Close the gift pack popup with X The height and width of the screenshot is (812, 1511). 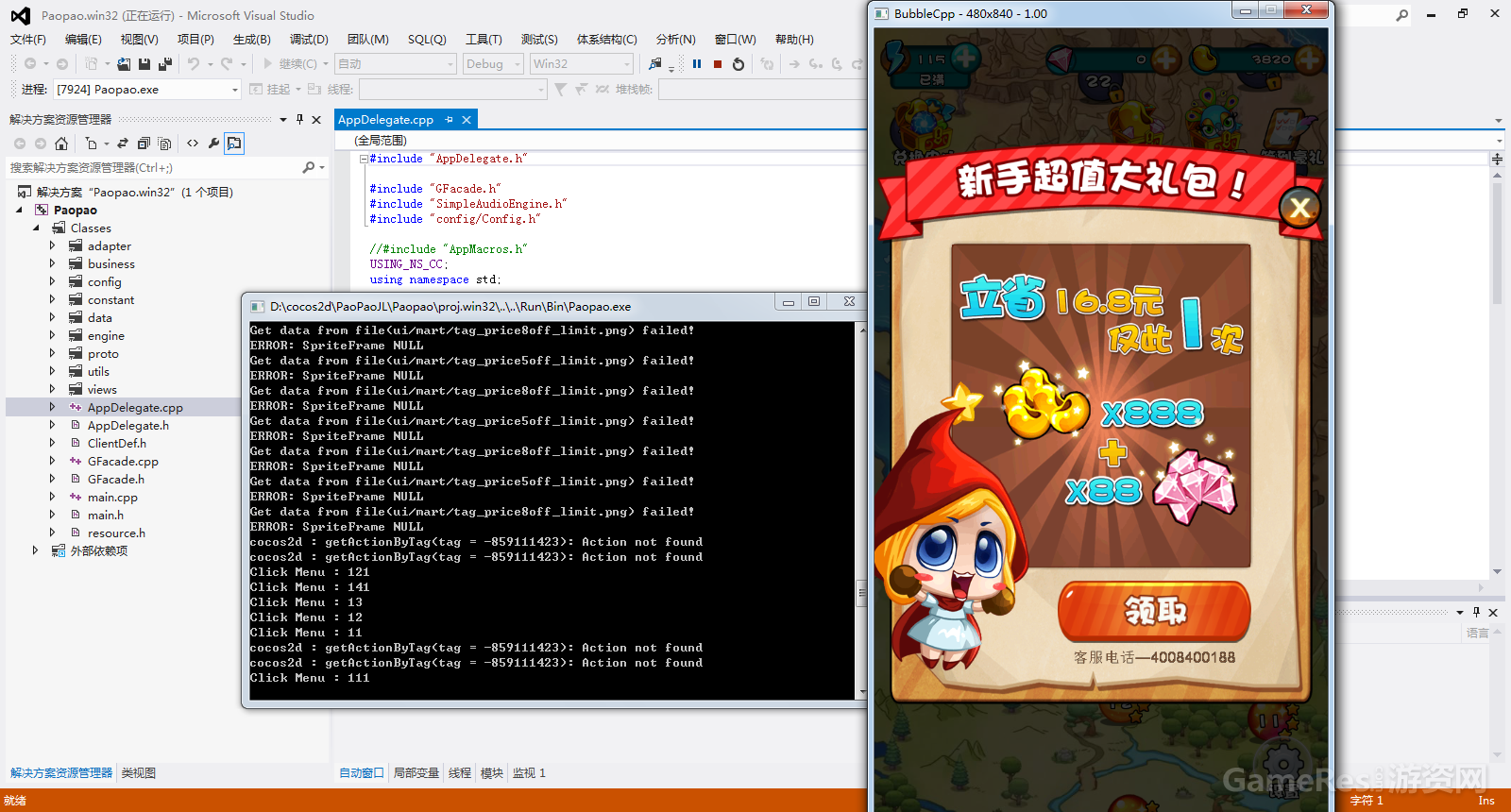click(1299, 208)
